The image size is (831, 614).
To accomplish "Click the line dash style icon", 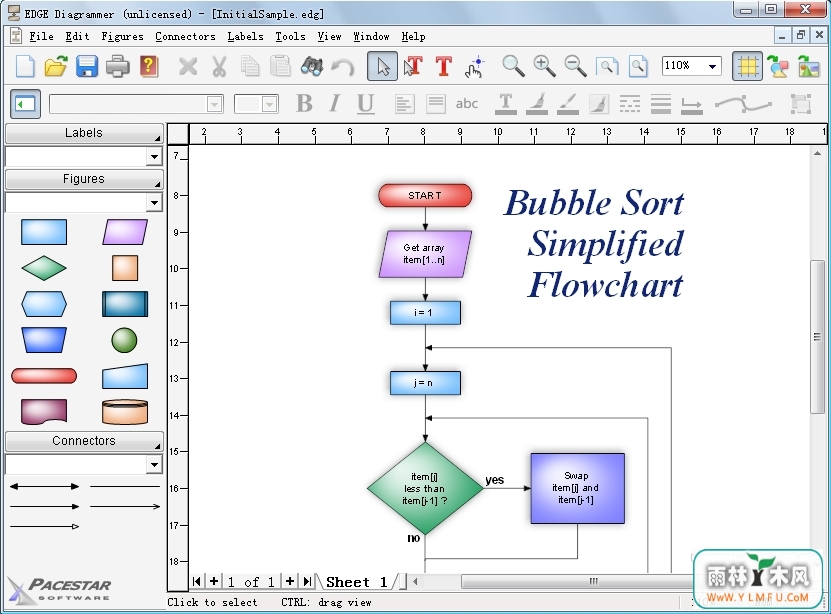I will (630, 104).
